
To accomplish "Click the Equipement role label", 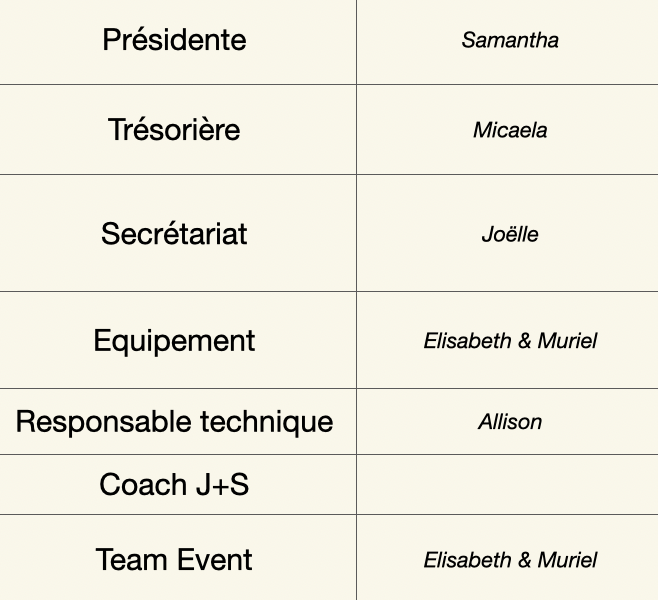I will (x=174, y=341).
